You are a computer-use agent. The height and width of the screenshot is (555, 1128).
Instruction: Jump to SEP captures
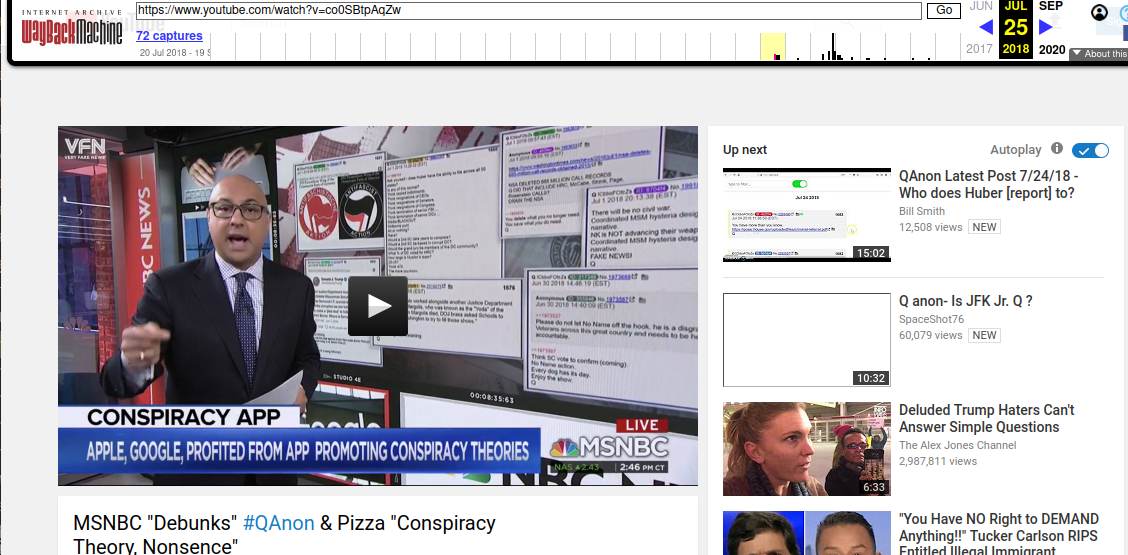pos(1051,6)
